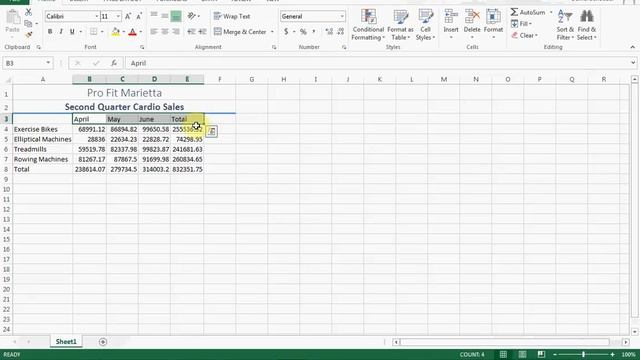Click the Select All corner button
640x360 pixels.
(7, 79)
